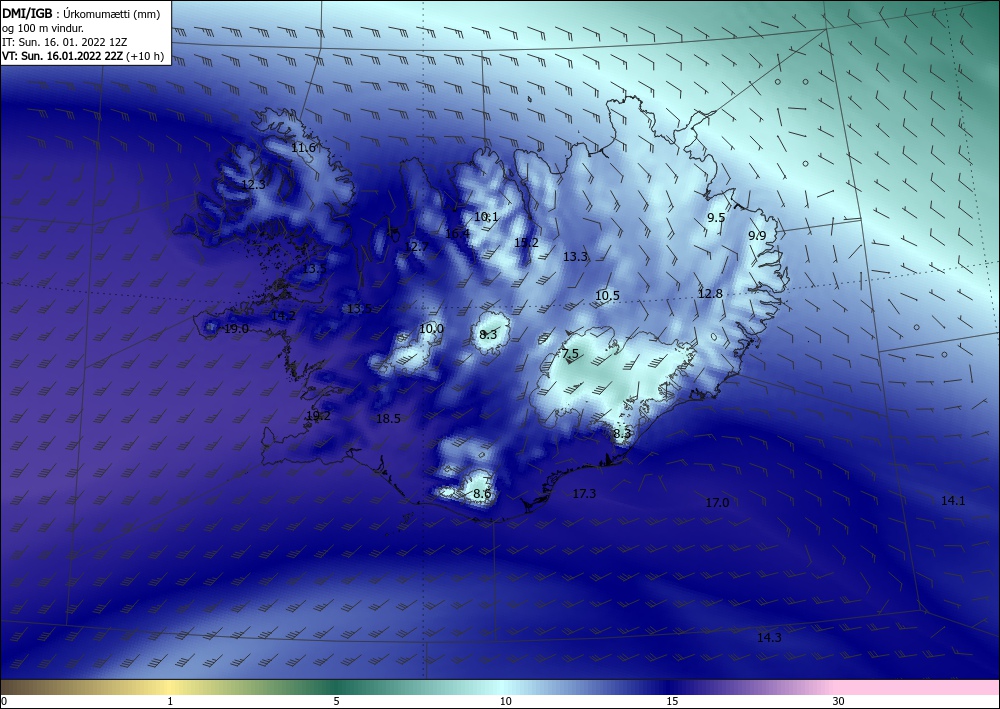Click the '10' label on the color scale
The height and width of the screenshot is (709, 1000).
pos(506,701)
